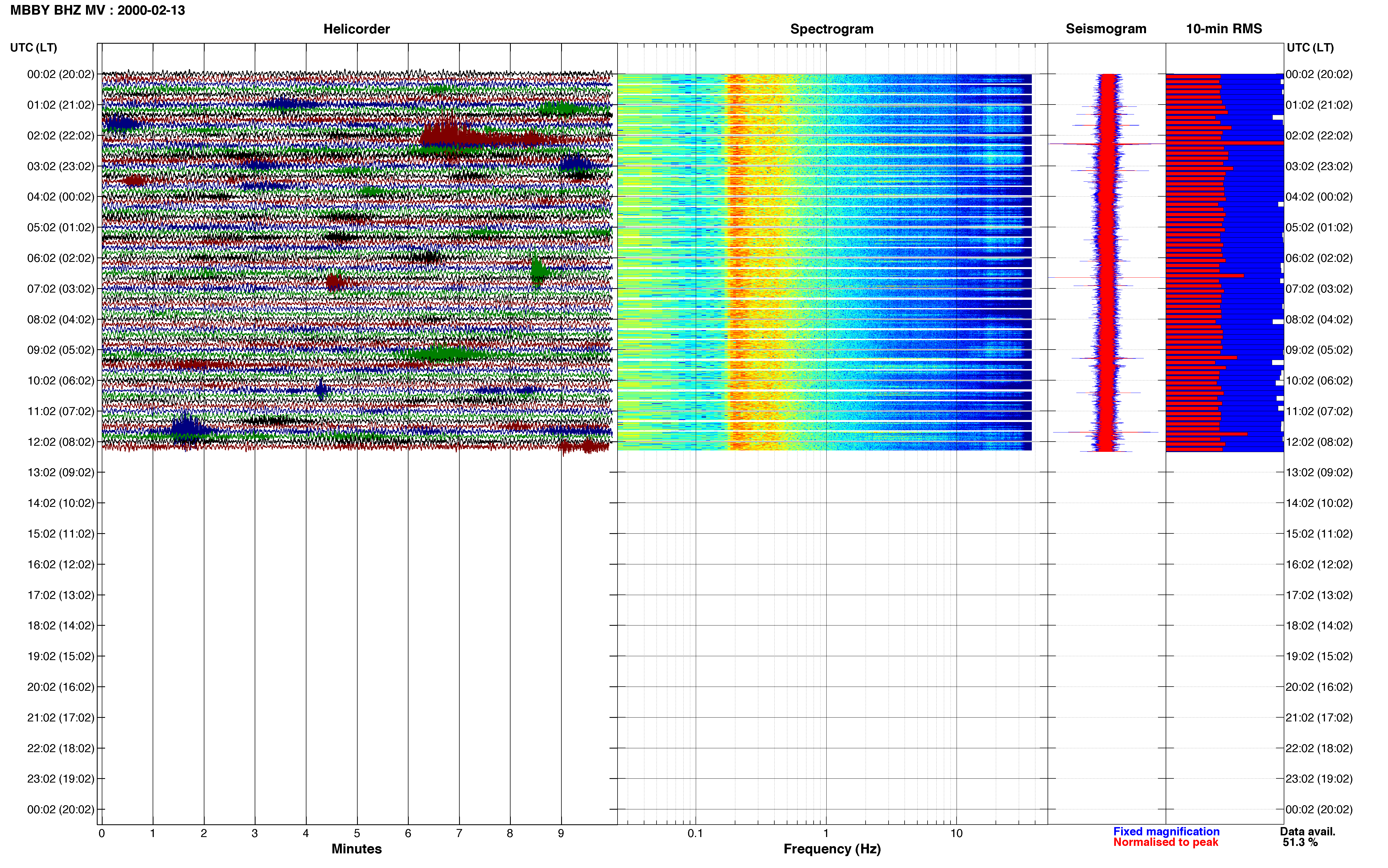Click 09:02 (05:02) on the Helicorder time axis
Screen dimensions: 1388x868
61,350
